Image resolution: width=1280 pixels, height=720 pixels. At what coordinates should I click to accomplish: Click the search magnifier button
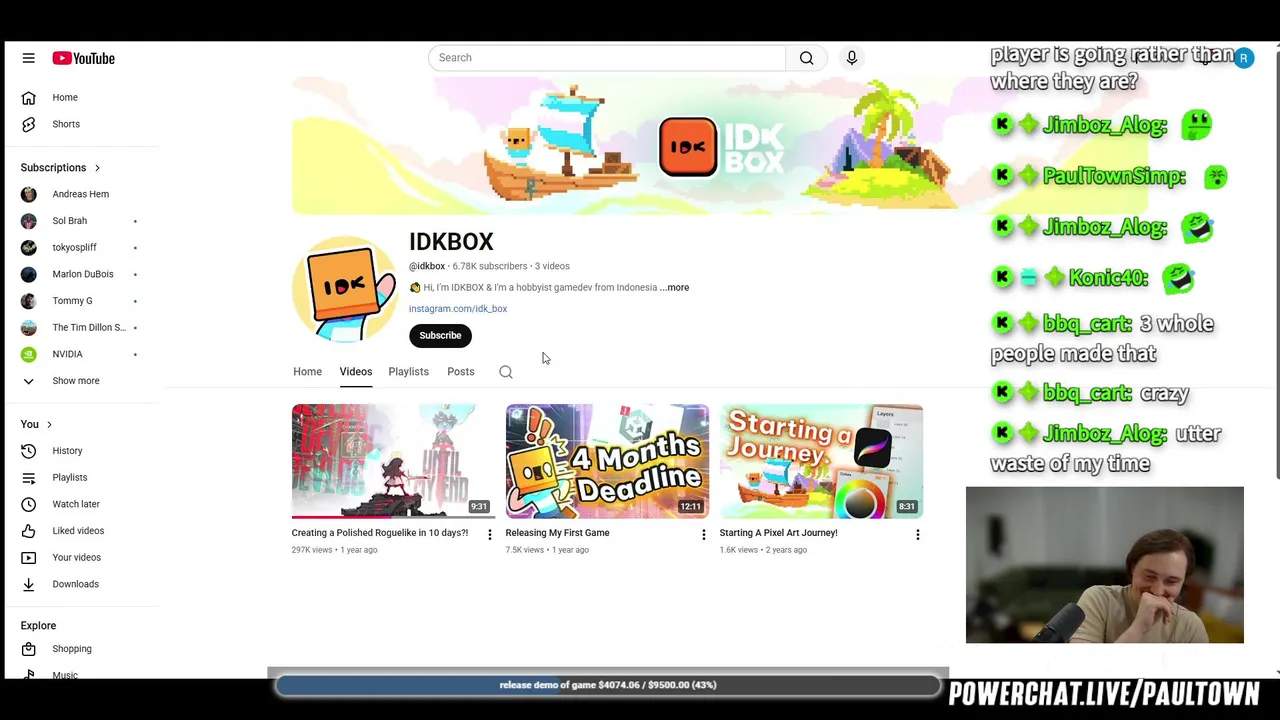806,58
